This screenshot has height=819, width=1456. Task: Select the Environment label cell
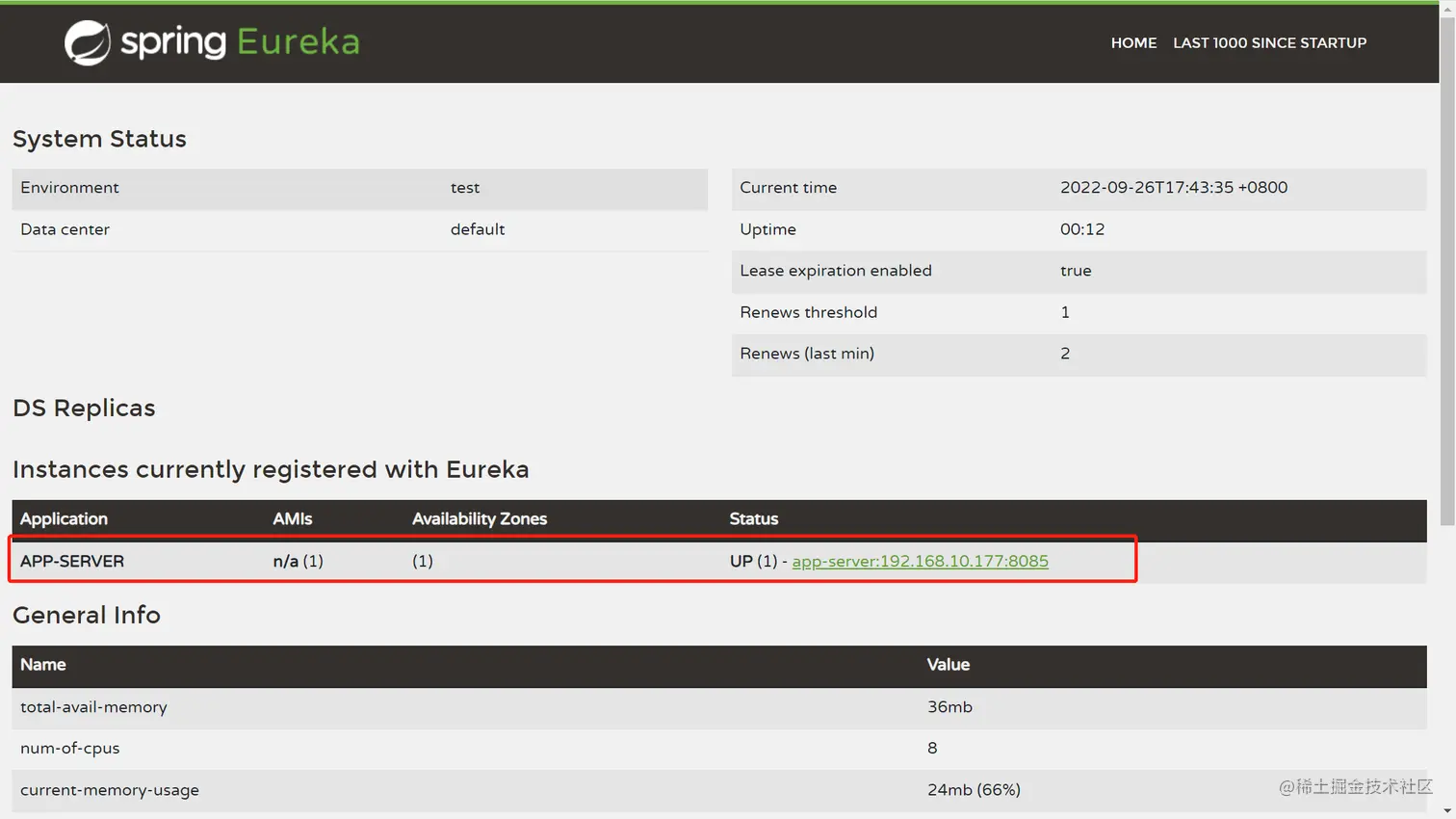[69, 188]
